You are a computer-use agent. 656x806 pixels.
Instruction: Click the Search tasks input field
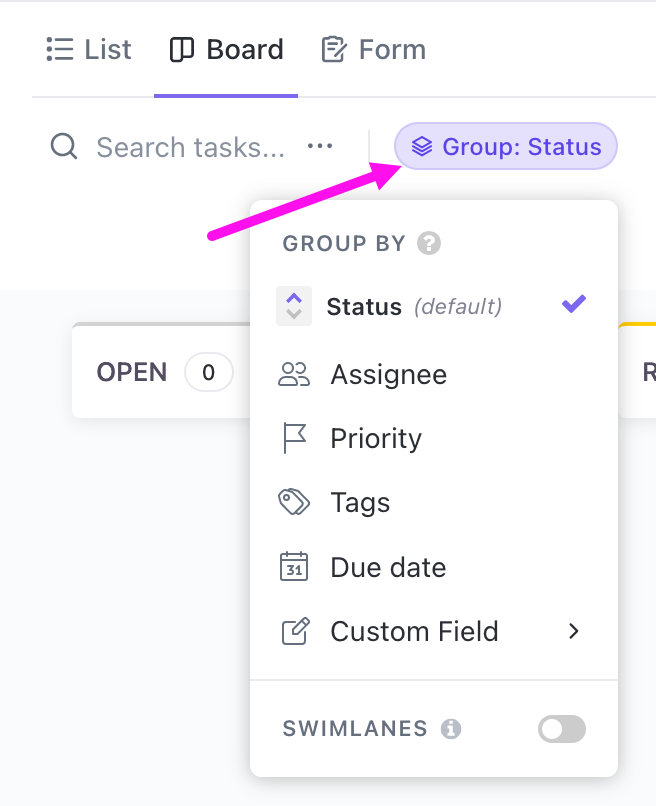[190, 148]
